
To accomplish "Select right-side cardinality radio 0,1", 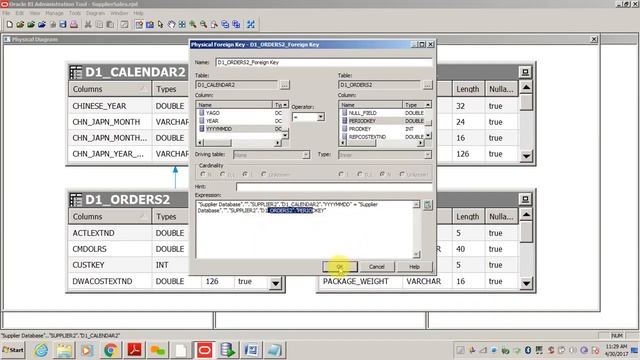I will tap(360, 174).
